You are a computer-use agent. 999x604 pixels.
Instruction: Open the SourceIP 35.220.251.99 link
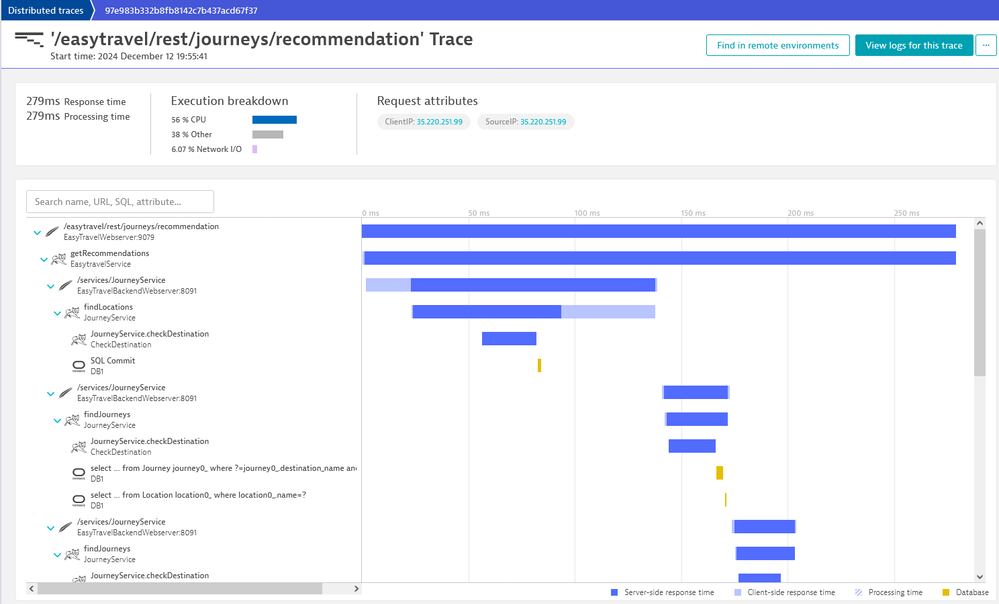(543, 122)
